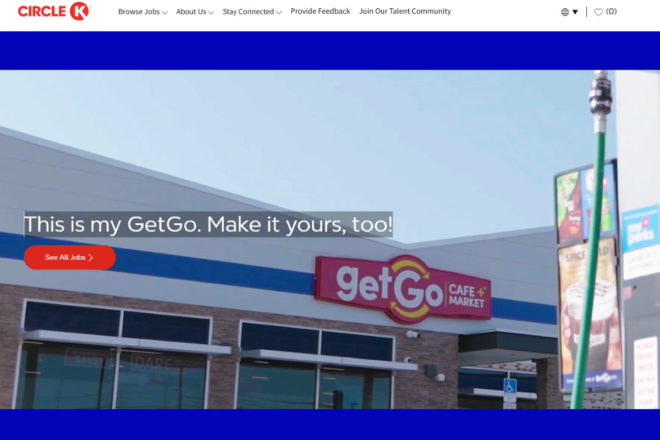The height and width of the screenshot is (440, 660).
Task: Click the saved jobs count (0)
Action: coord(611,12)
